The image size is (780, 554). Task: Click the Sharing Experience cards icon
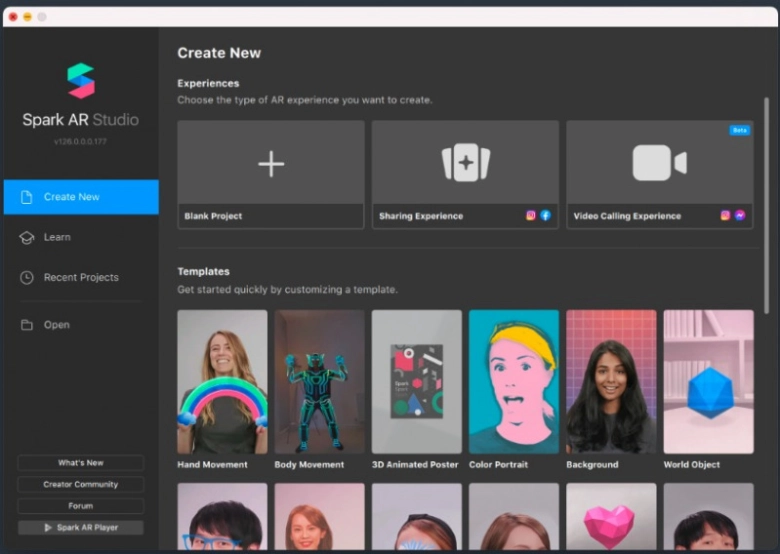466,163
